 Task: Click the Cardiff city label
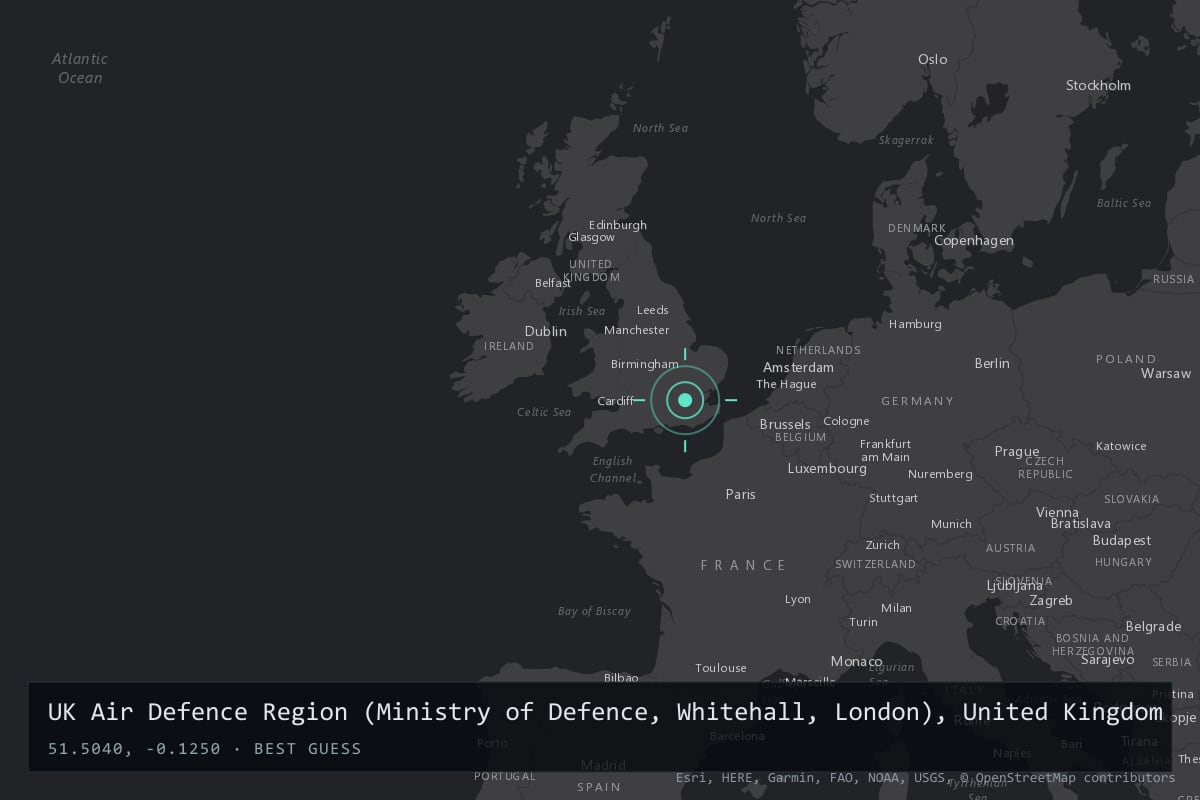(615, 401)
